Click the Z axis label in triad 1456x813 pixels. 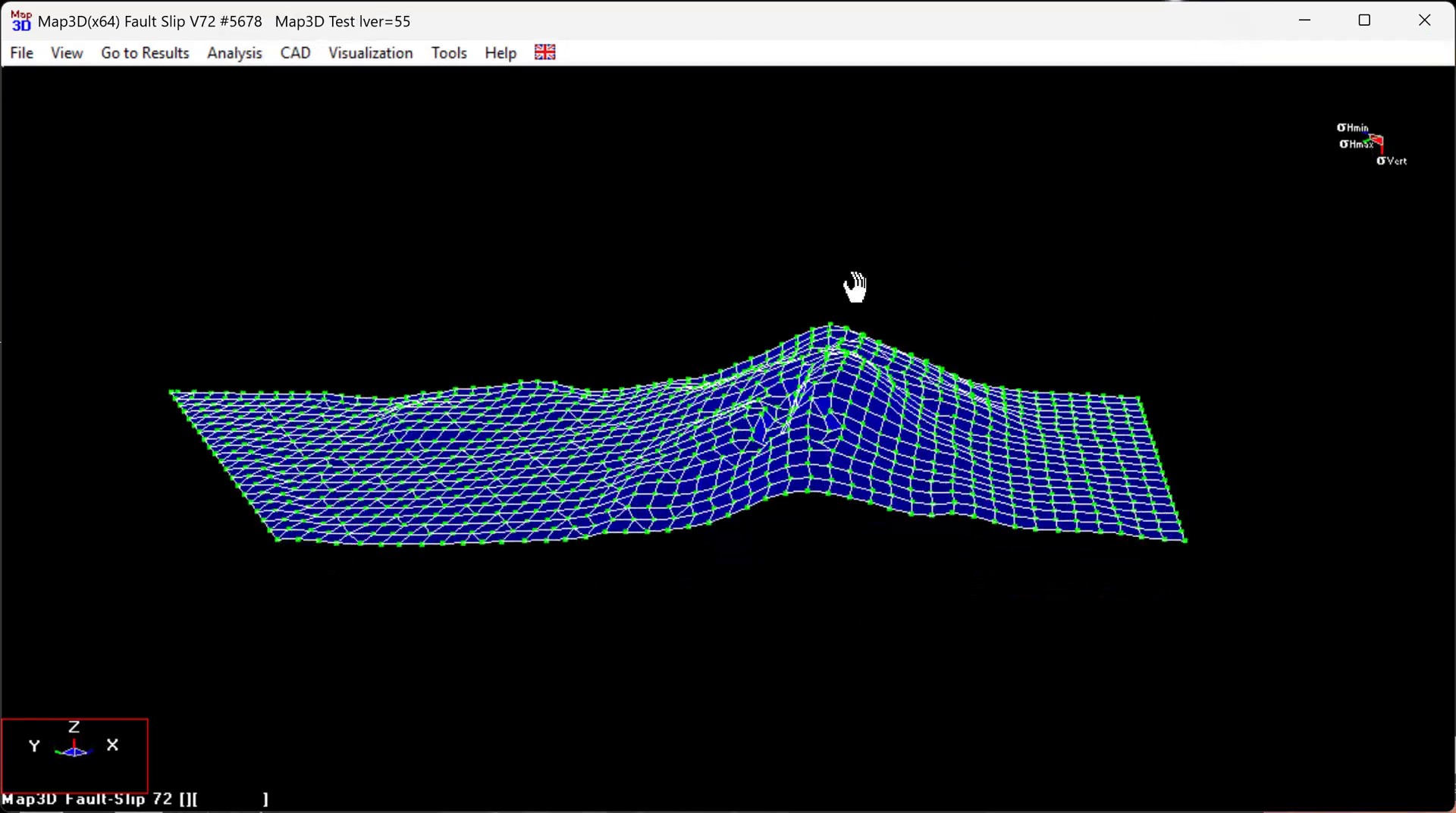click(74, 727)
